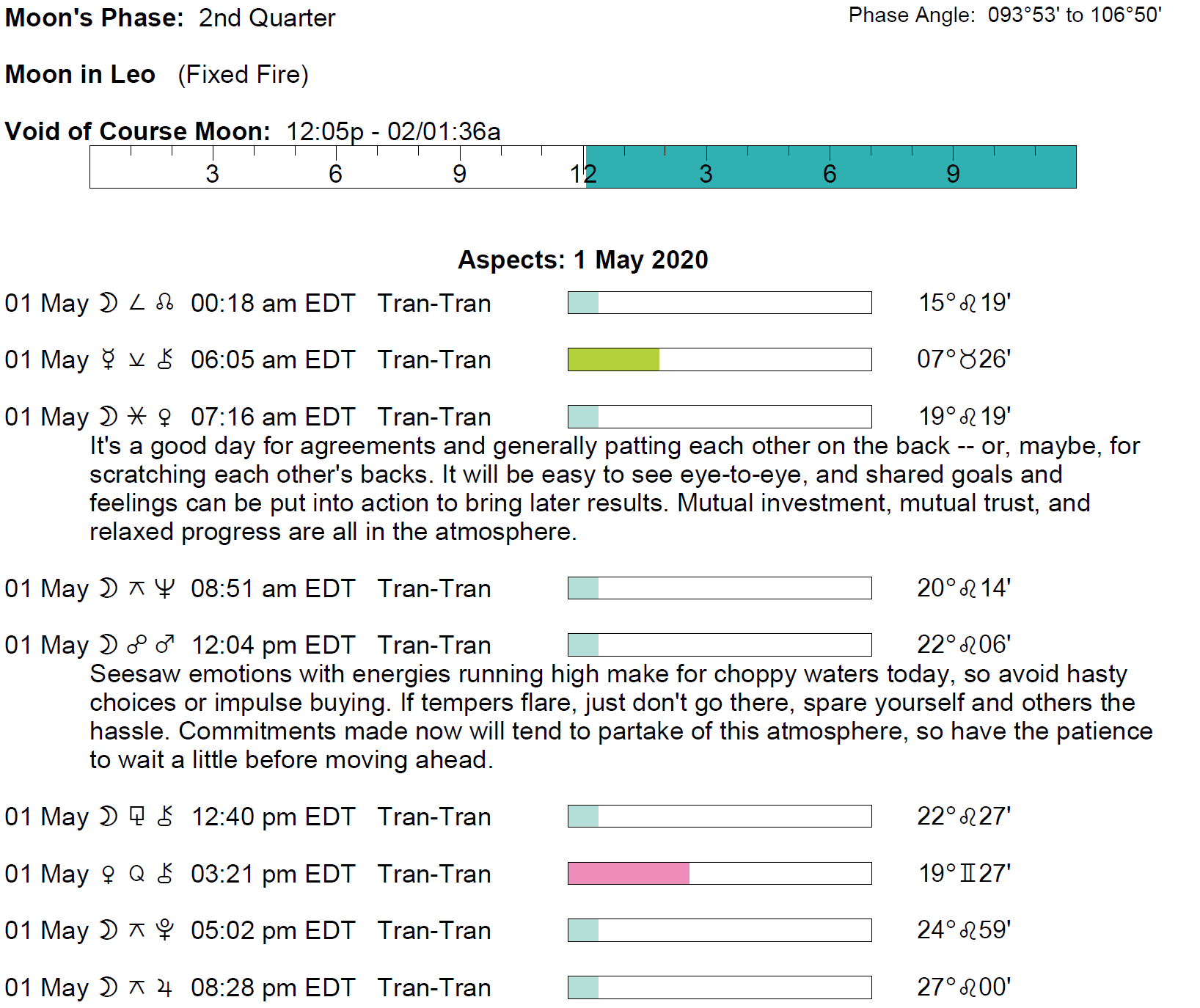Click the Phase Angle text at top right
This screenshot has height=1008, width=1200.
point(1005,15)
